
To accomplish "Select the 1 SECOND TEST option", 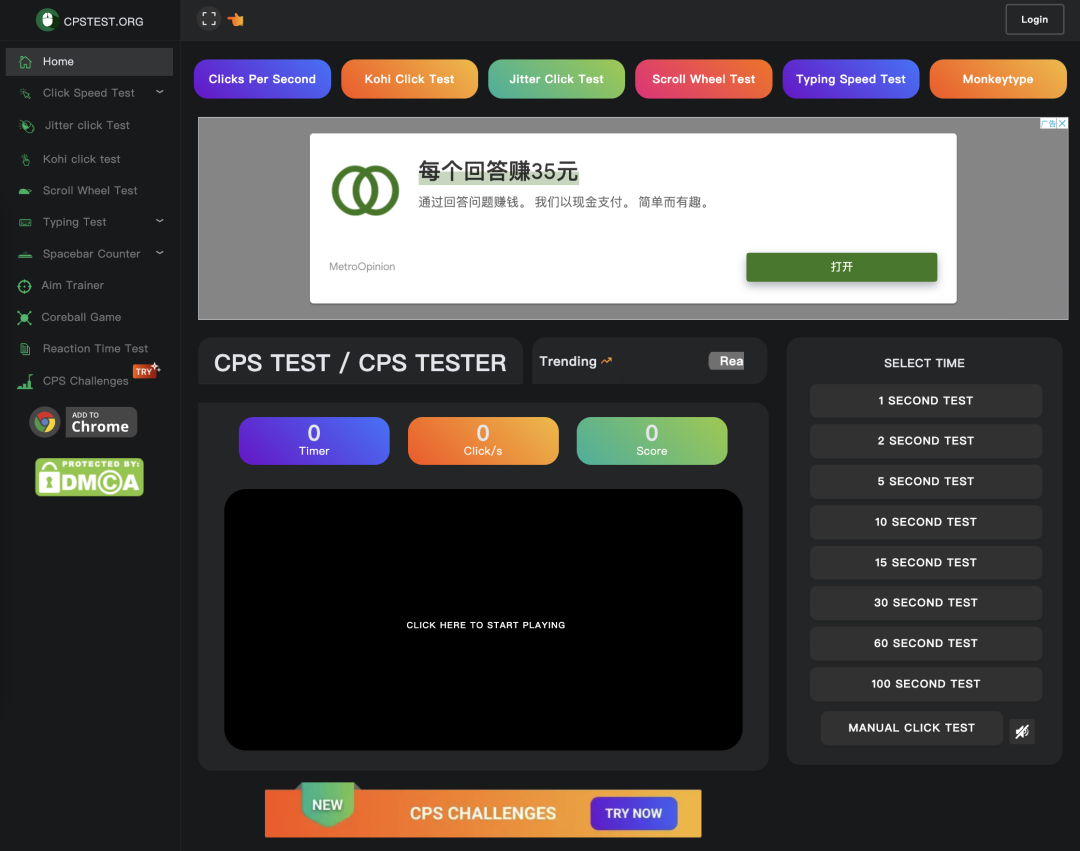I will pyautogui.click(x=926, y=401).
